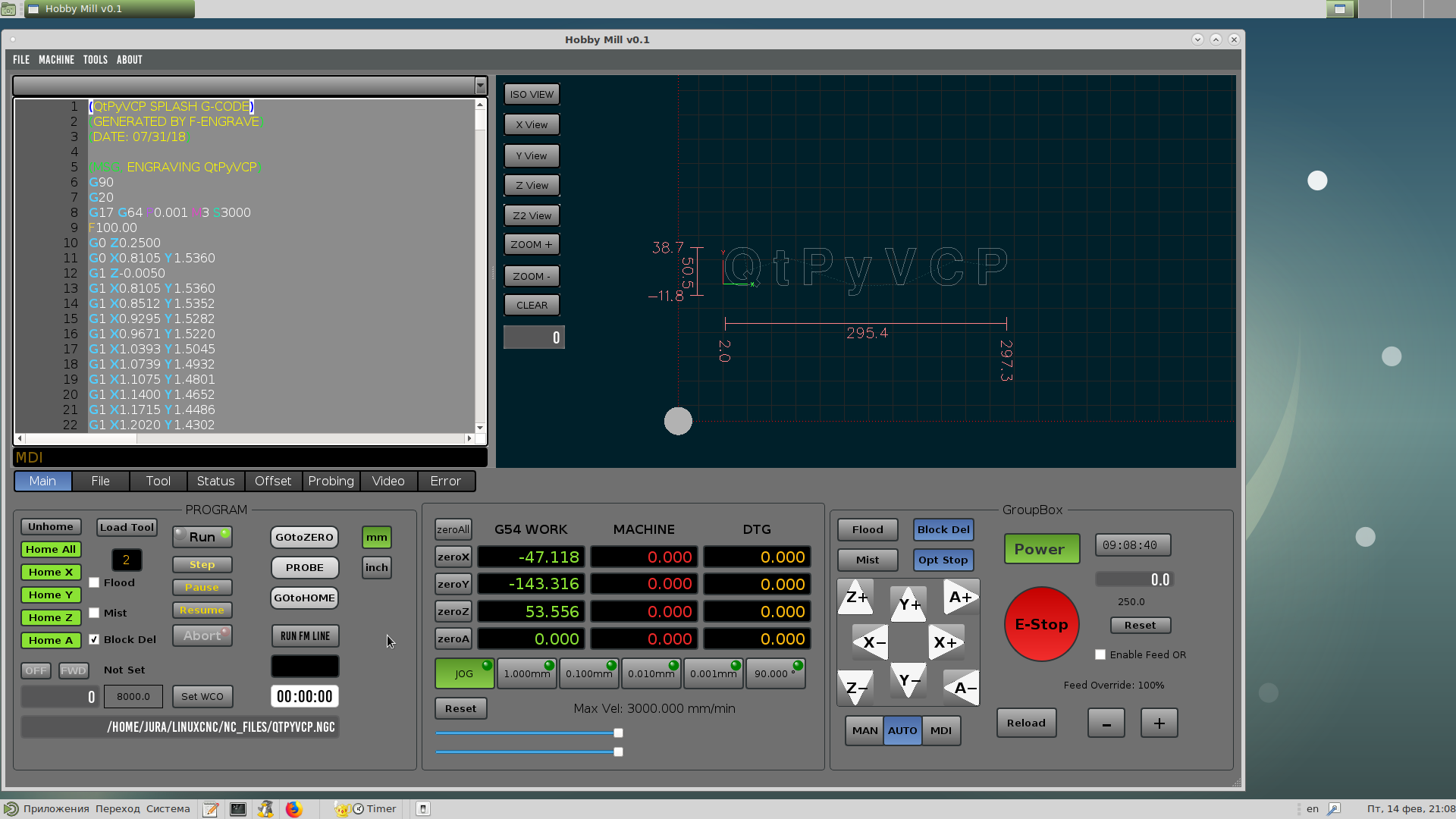Toggle the Power button
The height and width of the screenshot is (819, 1456).
point(1042,549)
